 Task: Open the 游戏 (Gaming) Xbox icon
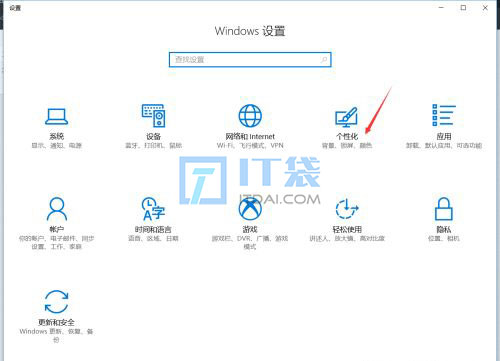[250, 209]
